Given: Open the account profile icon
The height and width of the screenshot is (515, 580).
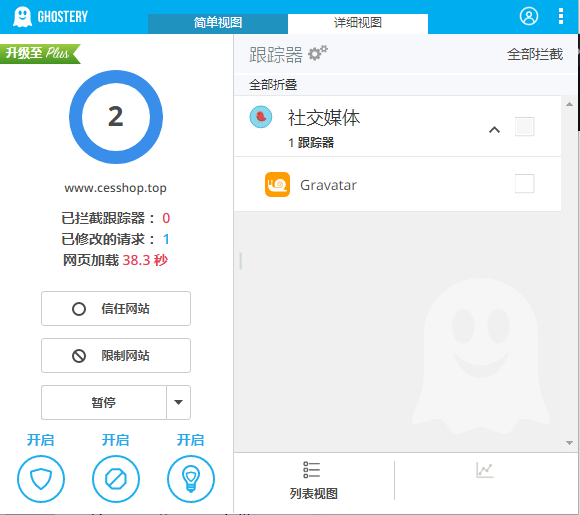Looking at the screenshot, I should [529, 16].
